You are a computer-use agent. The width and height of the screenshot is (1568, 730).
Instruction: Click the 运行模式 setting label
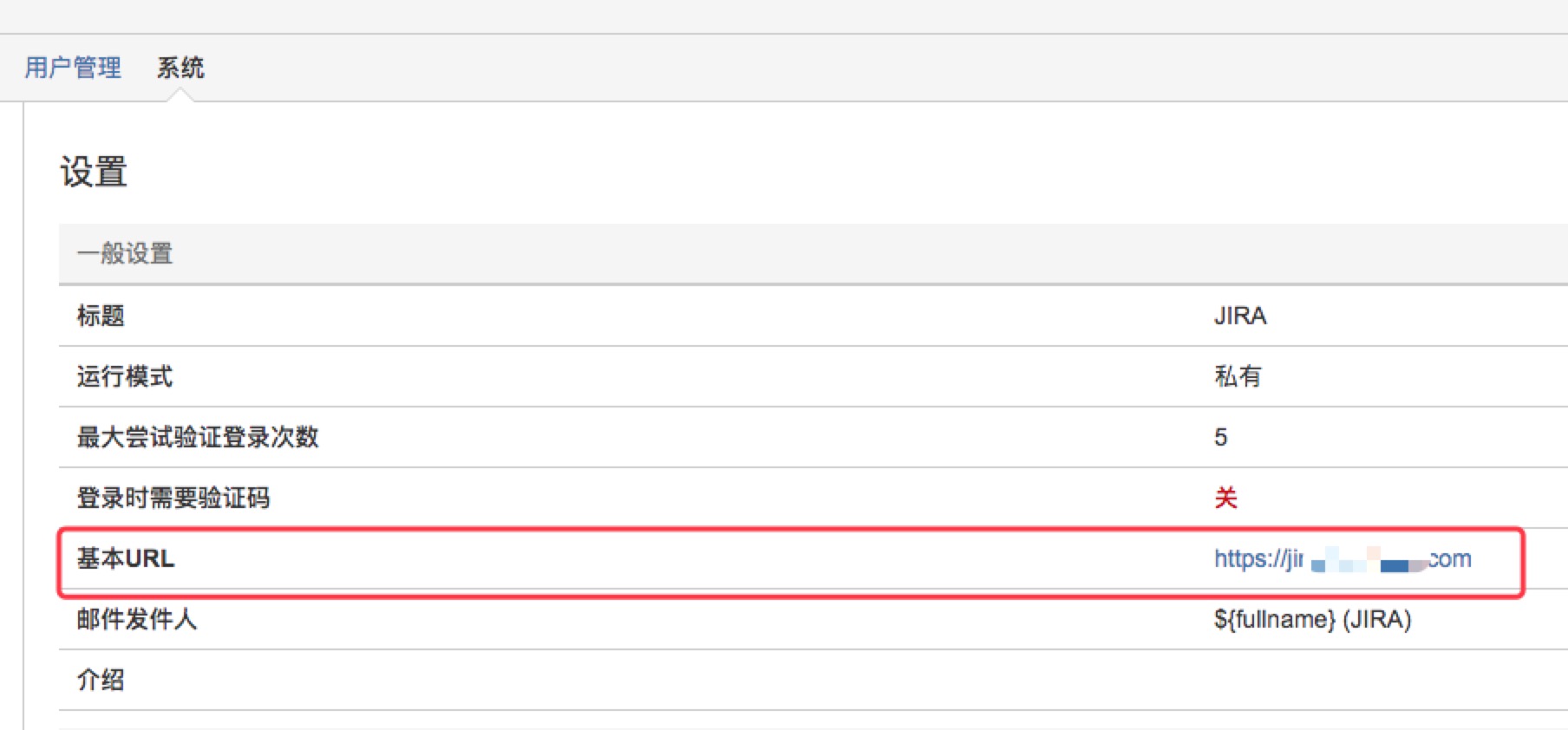pyautogui.click(x=125, y=376)
